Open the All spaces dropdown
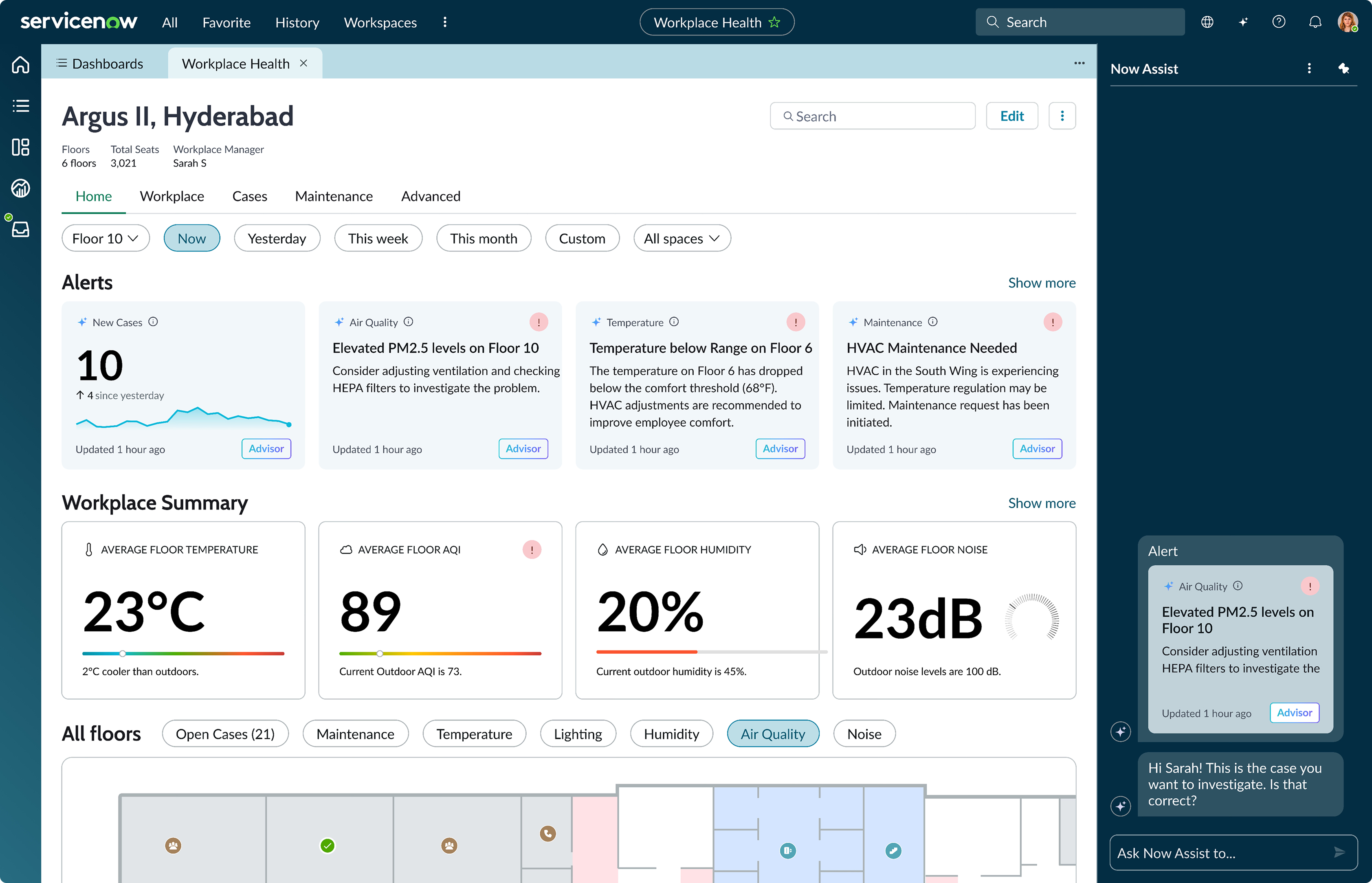 pos(682,239)
